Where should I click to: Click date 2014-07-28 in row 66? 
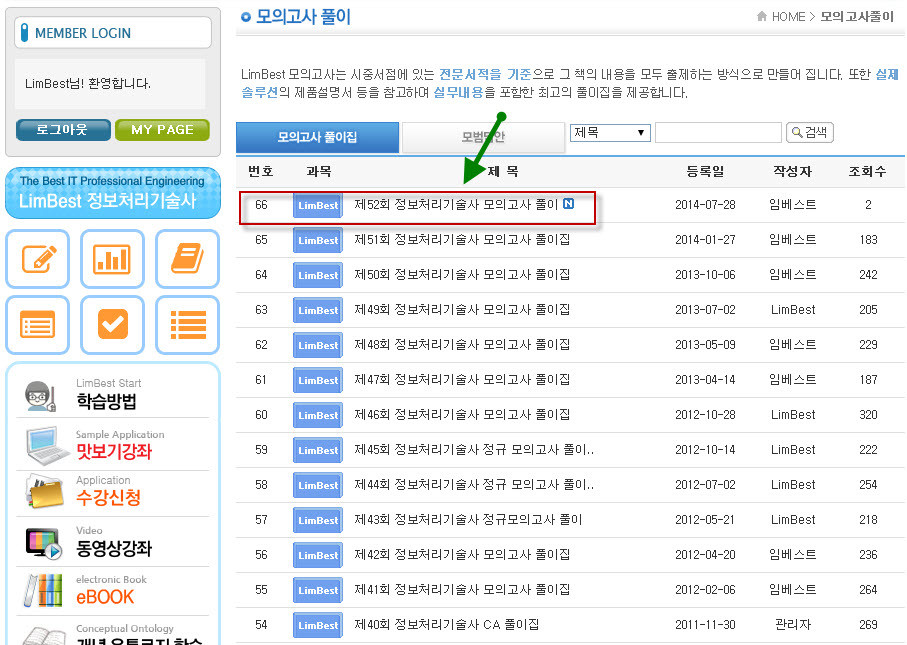705,205
